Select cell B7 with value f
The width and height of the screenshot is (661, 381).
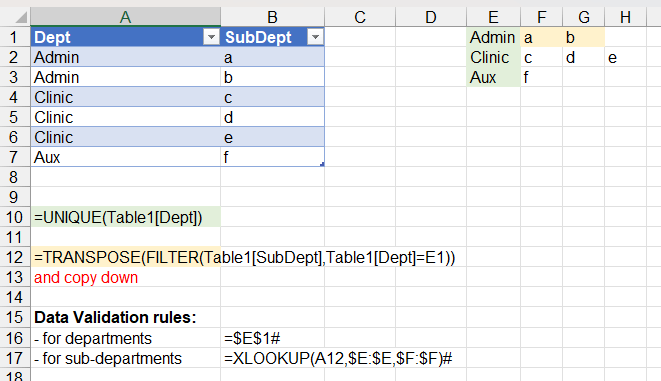[272, 157]
